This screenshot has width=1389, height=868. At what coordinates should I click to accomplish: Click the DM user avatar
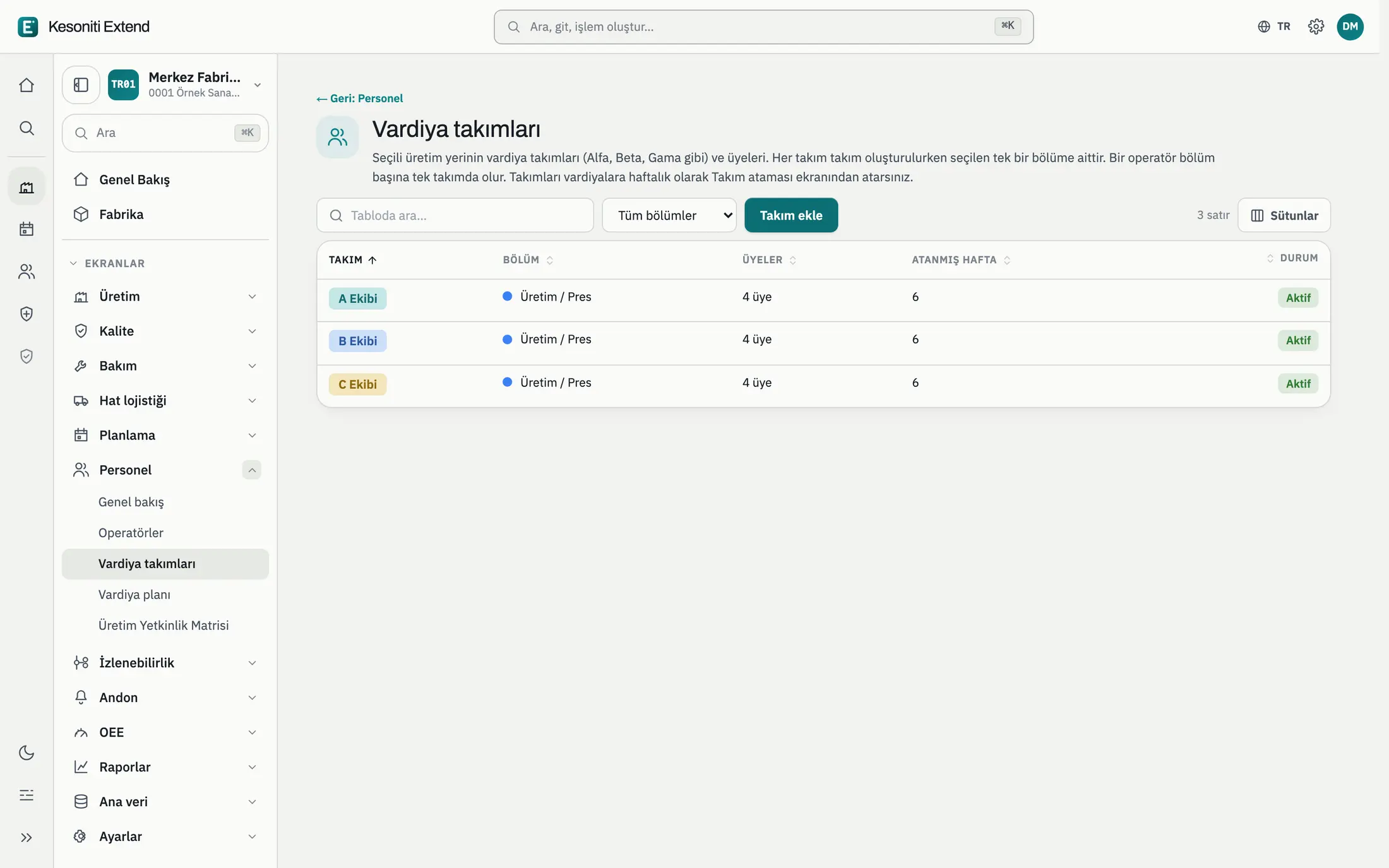point(1350,27)
